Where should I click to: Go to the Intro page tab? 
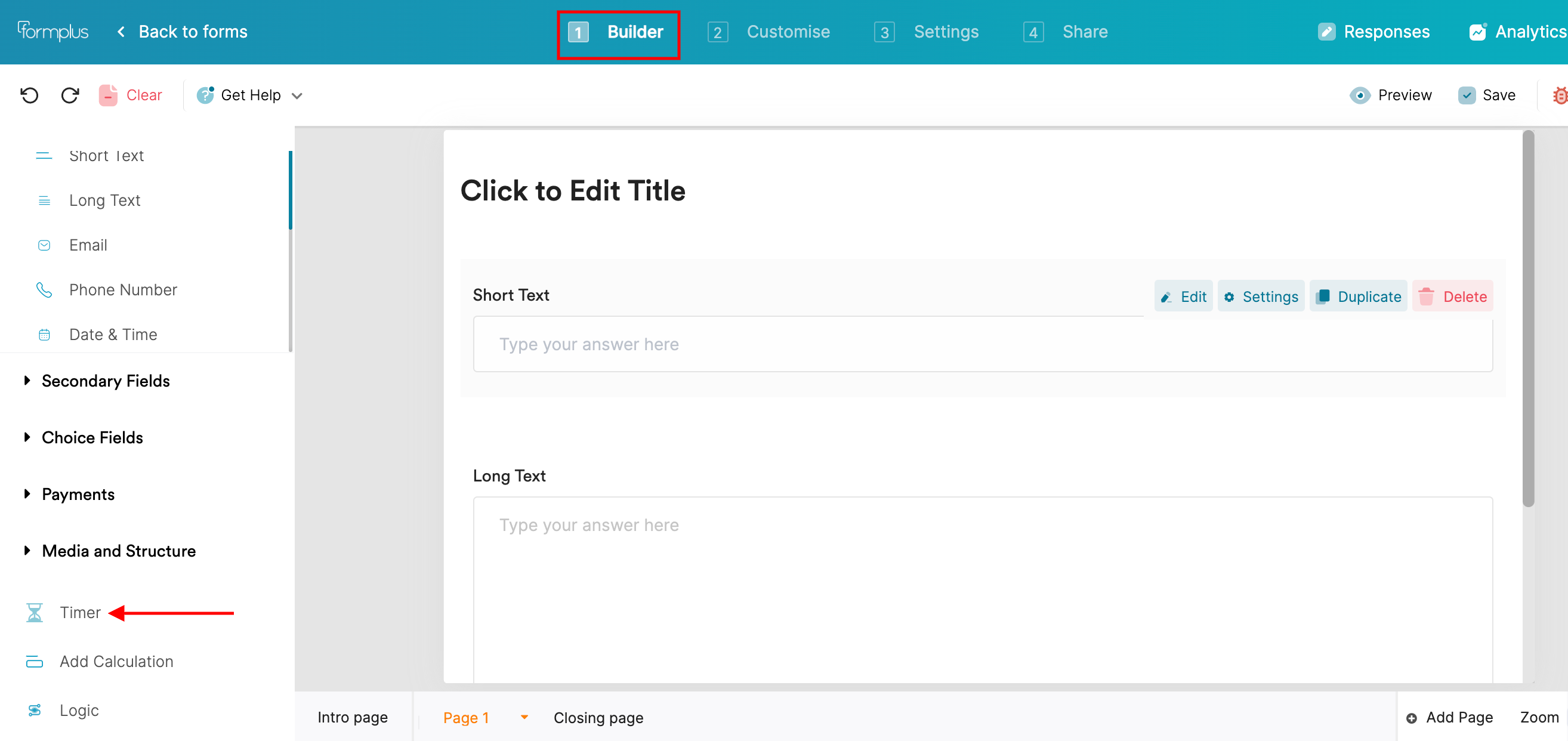(353, 718)
